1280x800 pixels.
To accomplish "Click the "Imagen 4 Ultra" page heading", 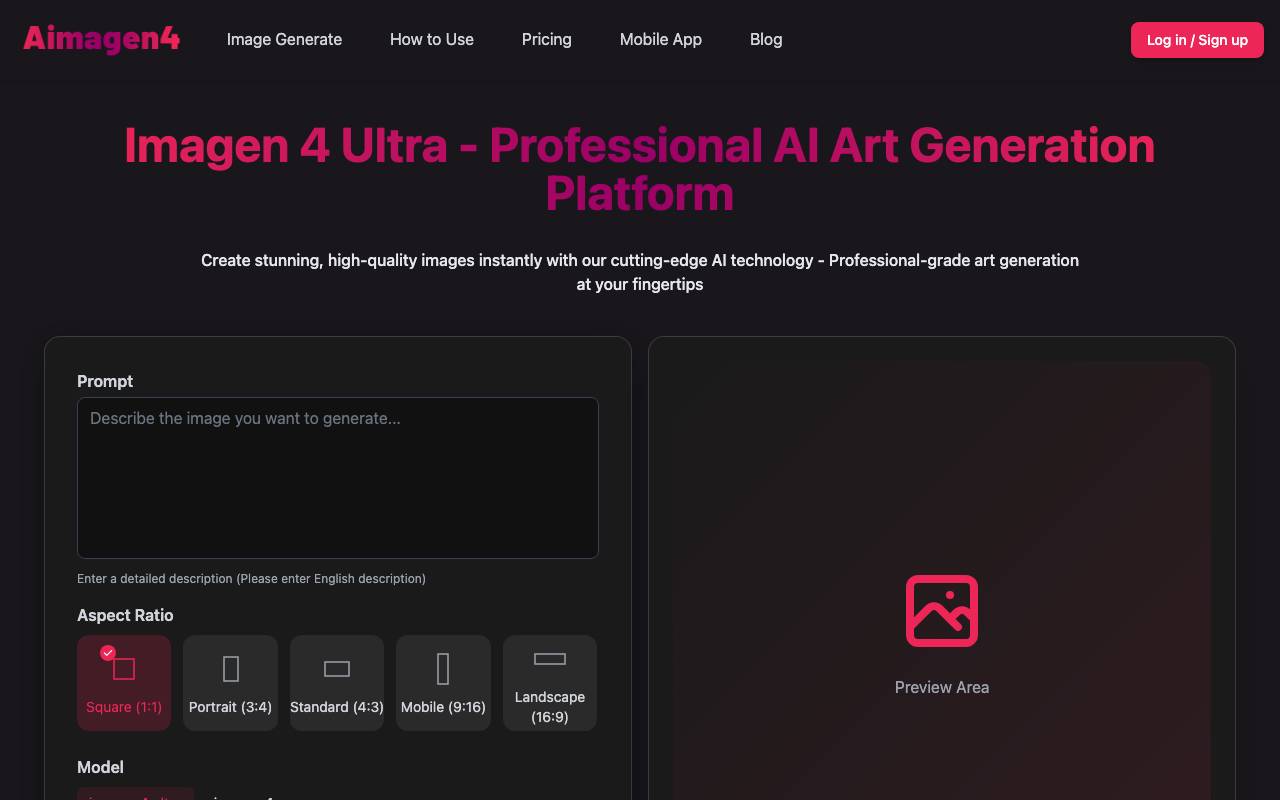I will (640, 169).
